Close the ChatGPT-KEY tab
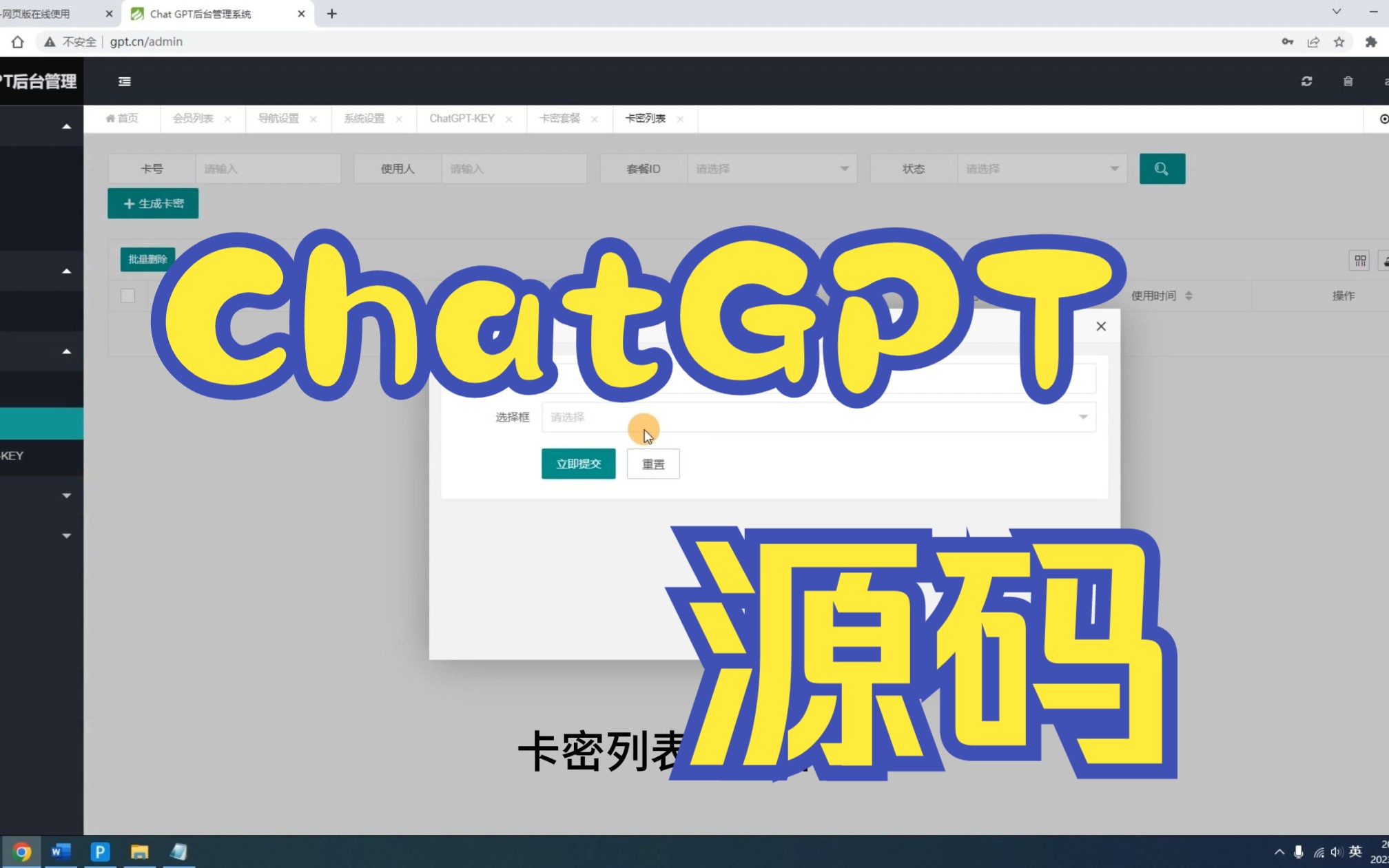1389x868 pixels. point(509,119)
